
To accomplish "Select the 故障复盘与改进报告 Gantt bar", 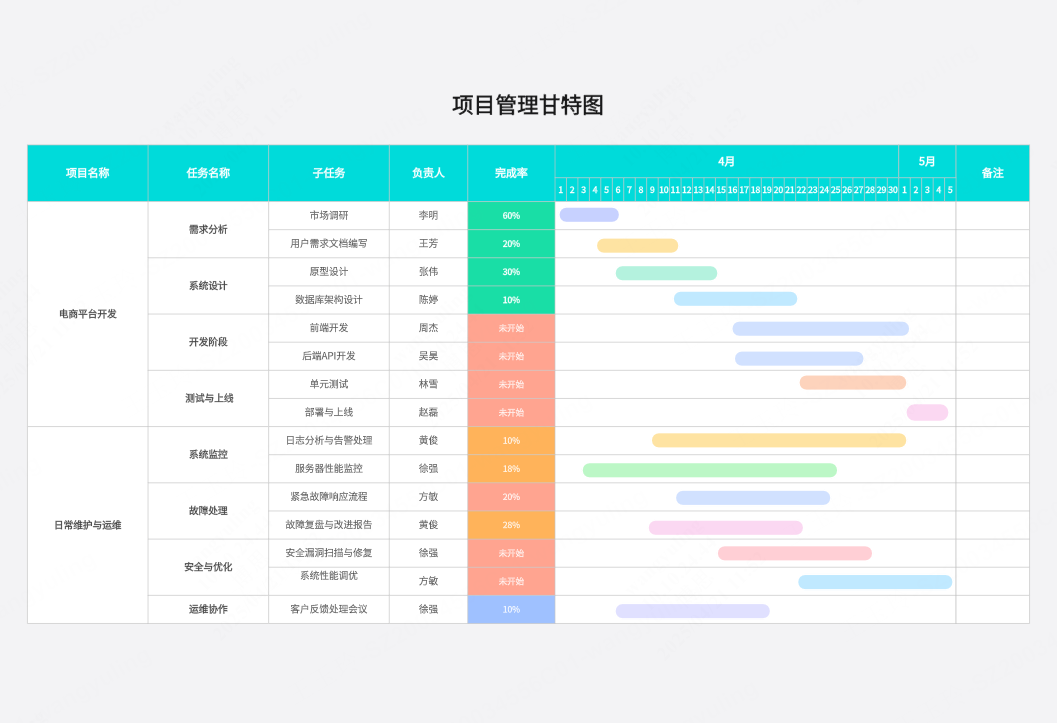I will point(726,528).
